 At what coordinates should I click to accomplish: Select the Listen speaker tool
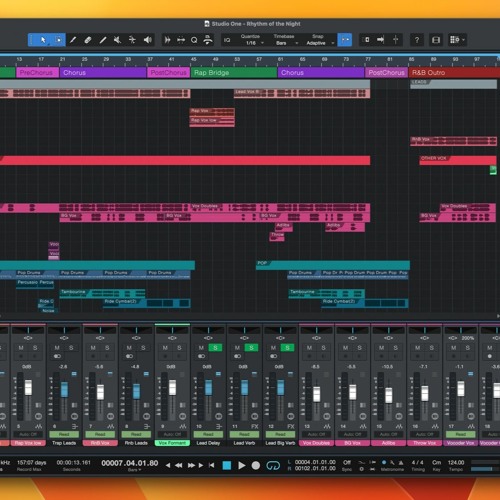[x=148, y=40]
